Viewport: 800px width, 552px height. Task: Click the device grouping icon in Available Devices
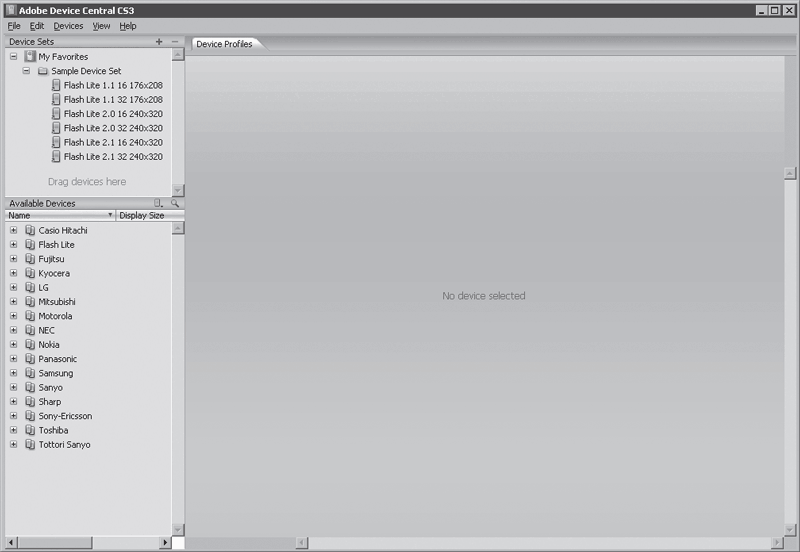point(159,203)
